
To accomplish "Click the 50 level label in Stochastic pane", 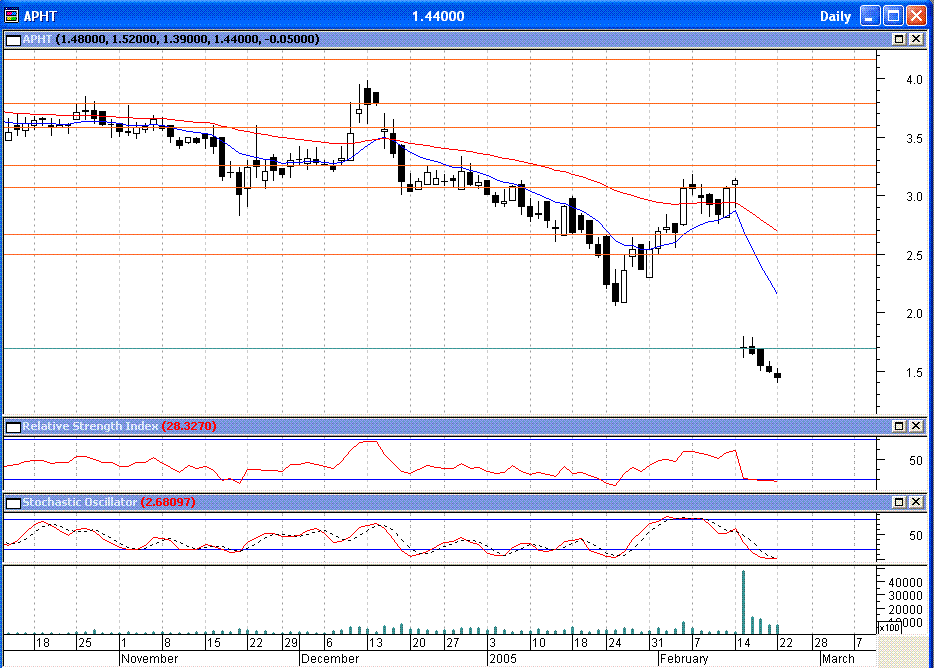I will [916, 536].
